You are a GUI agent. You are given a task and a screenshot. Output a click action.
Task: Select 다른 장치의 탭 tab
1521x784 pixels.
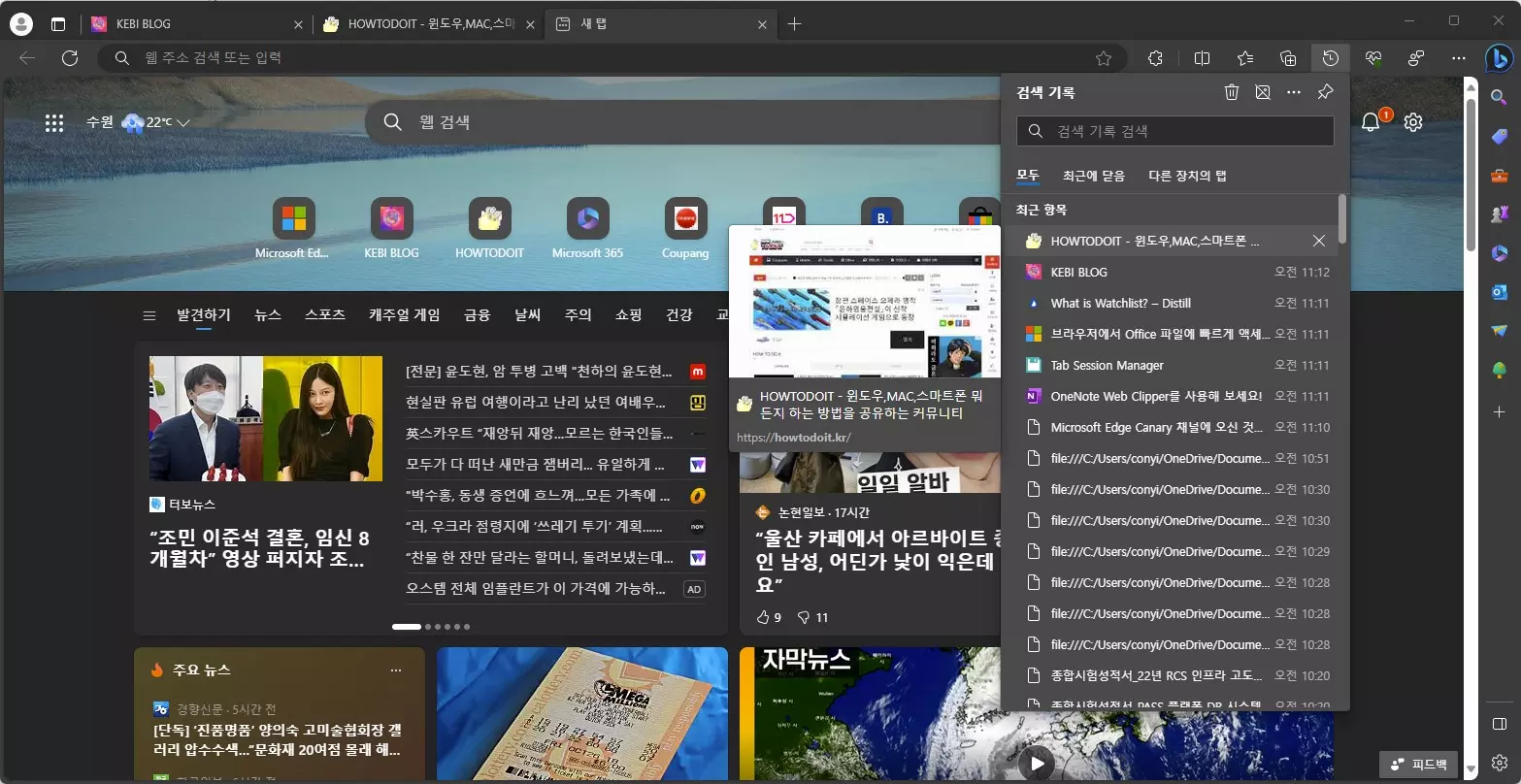pos(1187,176)
